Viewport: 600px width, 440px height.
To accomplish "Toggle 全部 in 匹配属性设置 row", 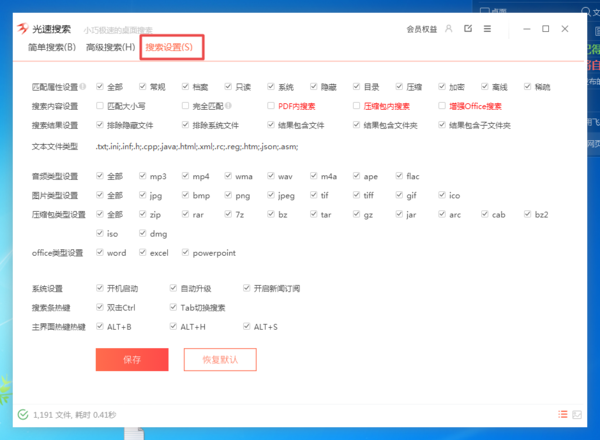I will [x=100, y=86].
